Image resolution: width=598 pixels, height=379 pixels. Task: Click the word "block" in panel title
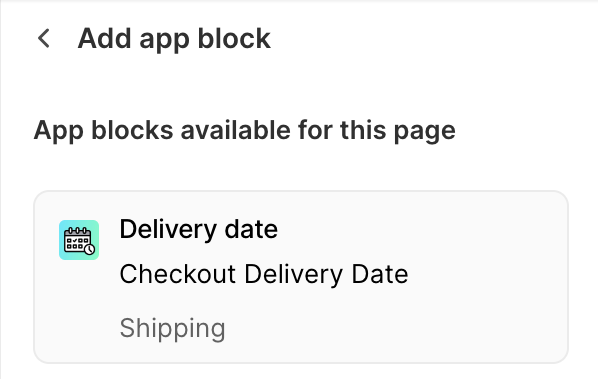click(234, 39)
